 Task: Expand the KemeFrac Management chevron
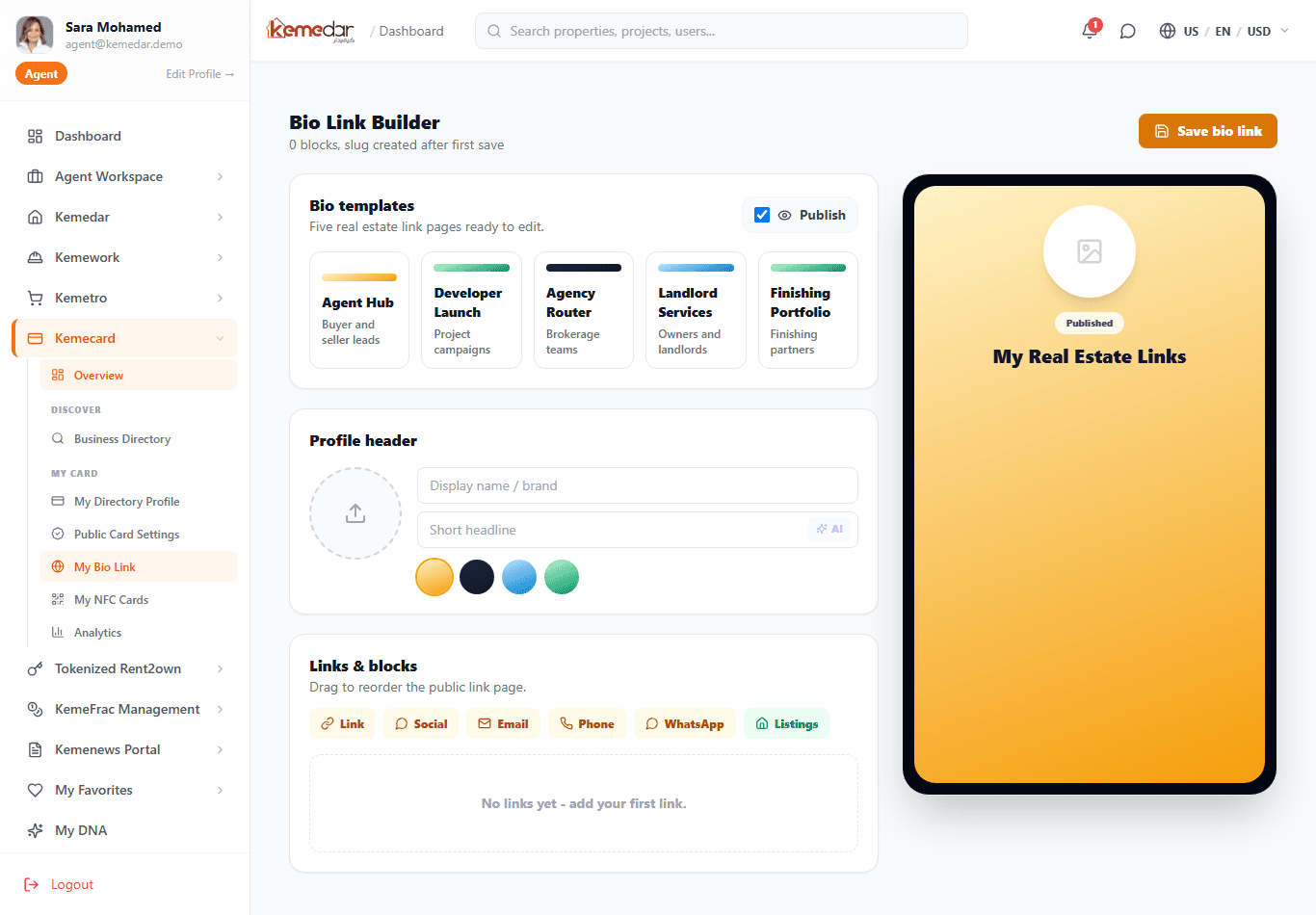coord(220,709)
